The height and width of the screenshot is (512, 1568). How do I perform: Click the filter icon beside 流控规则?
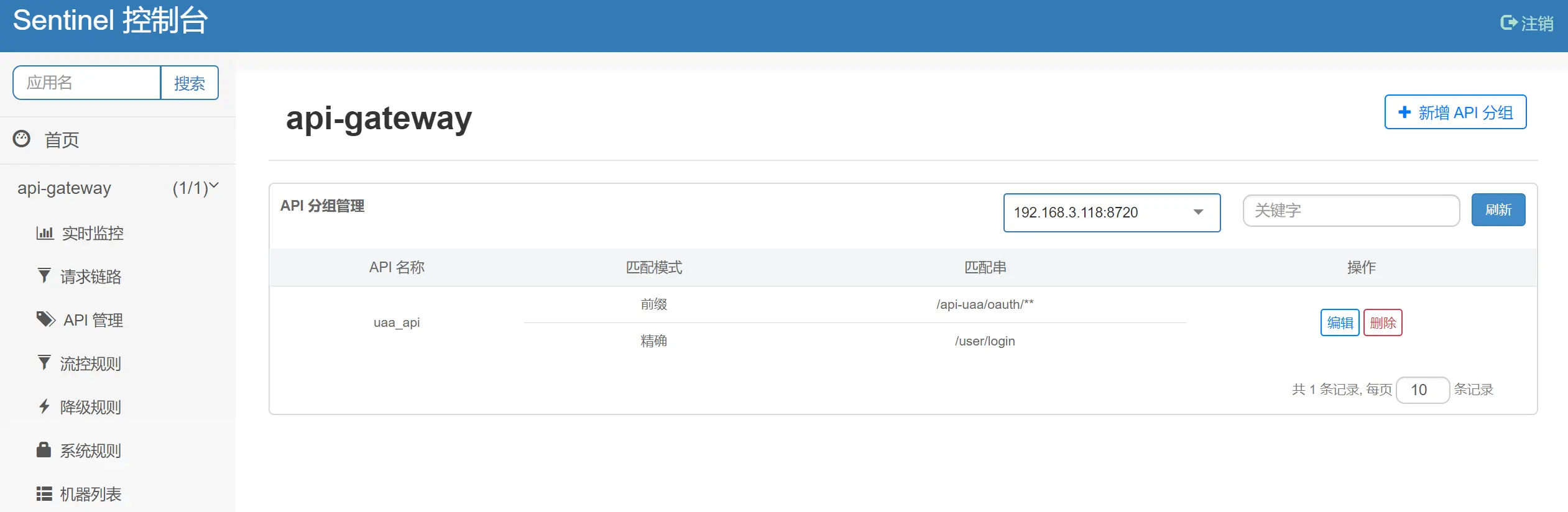(x=44, y=362)
